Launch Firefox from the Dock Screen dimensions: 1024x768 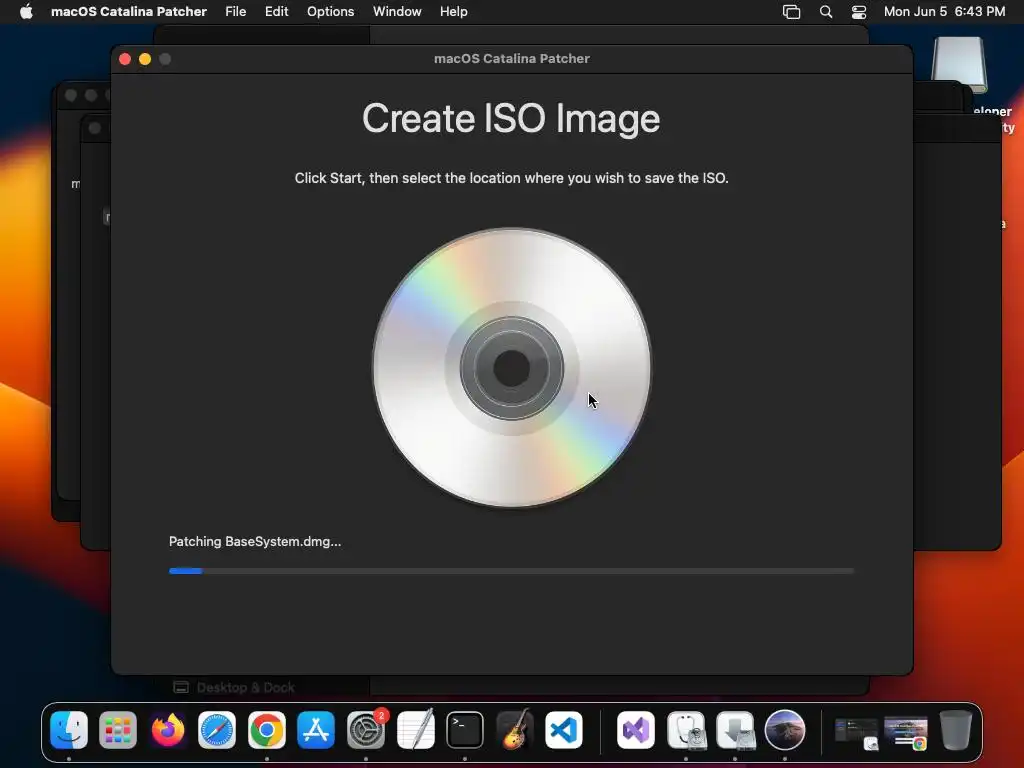pos(168,730)
